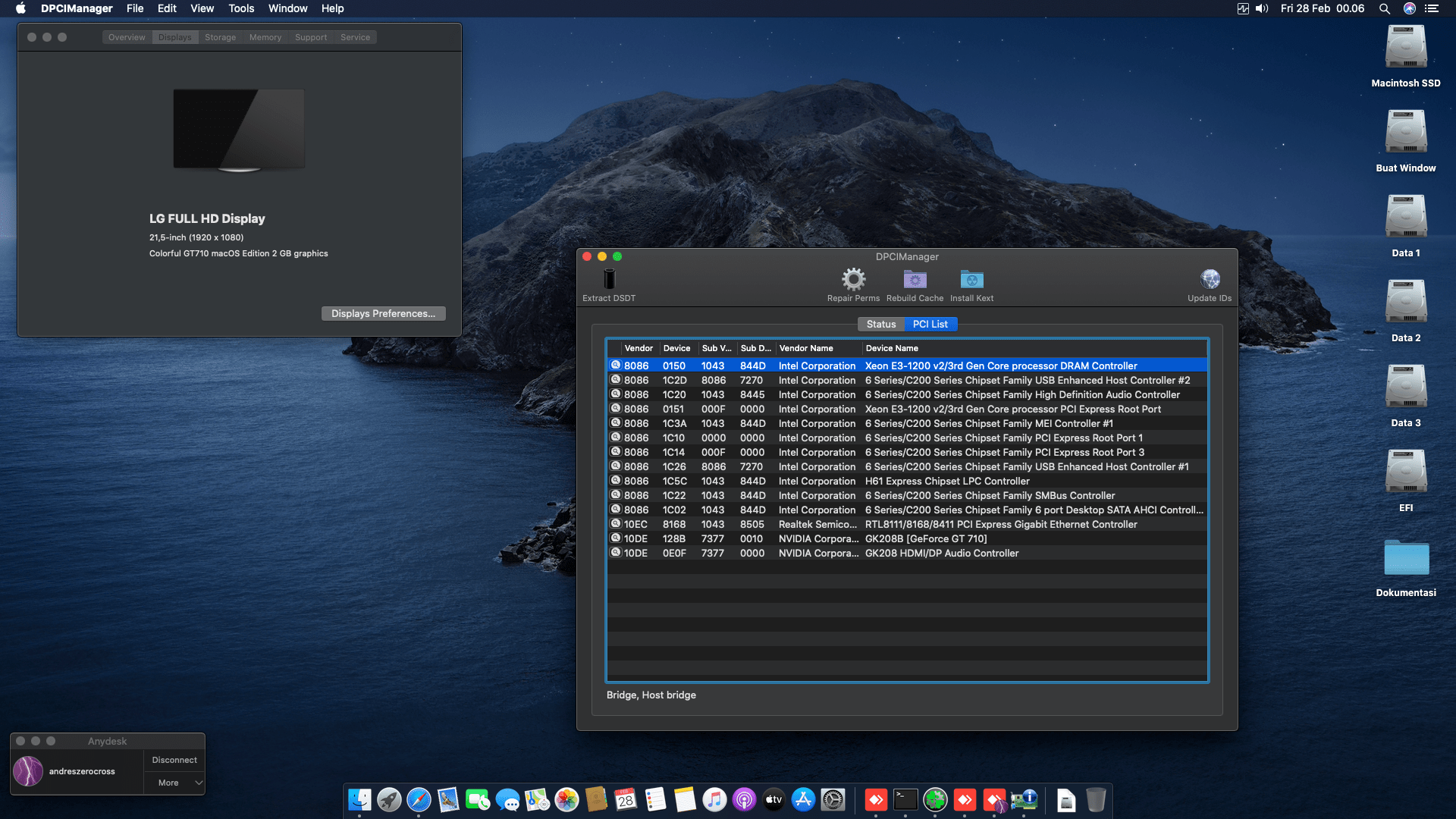
Task: Run Repair Perms from the DPCIManager toolbar
Action: point(853,279)
